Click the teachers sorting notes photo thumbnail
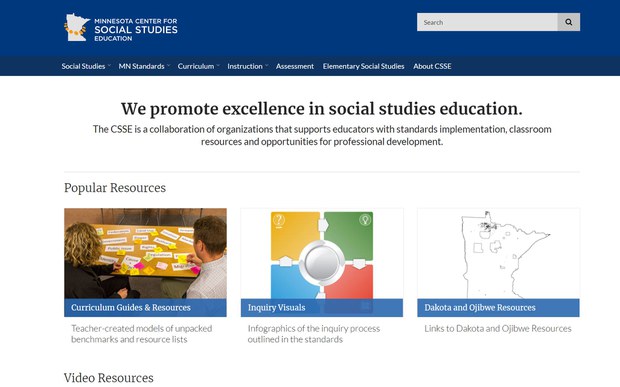This screenshot has width=620, height=387. 146,253
